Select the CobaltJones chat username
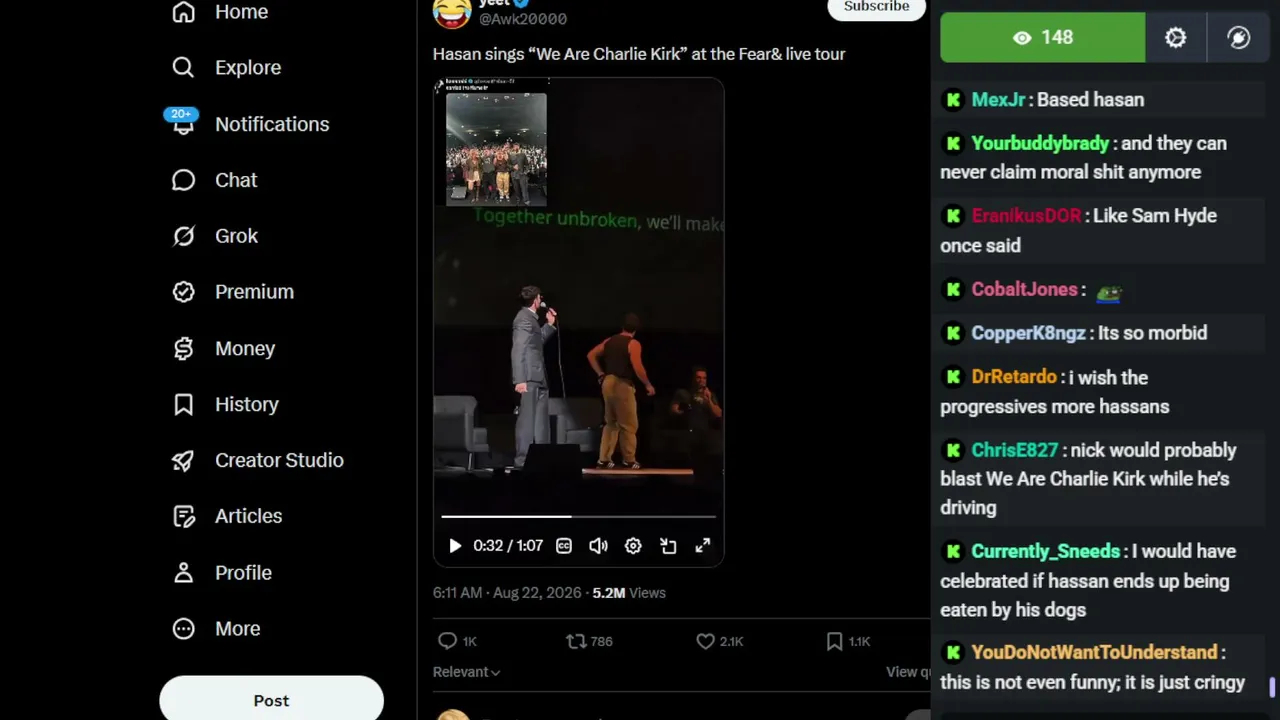The image size is (1280, 720). [x=1024, y=290]
